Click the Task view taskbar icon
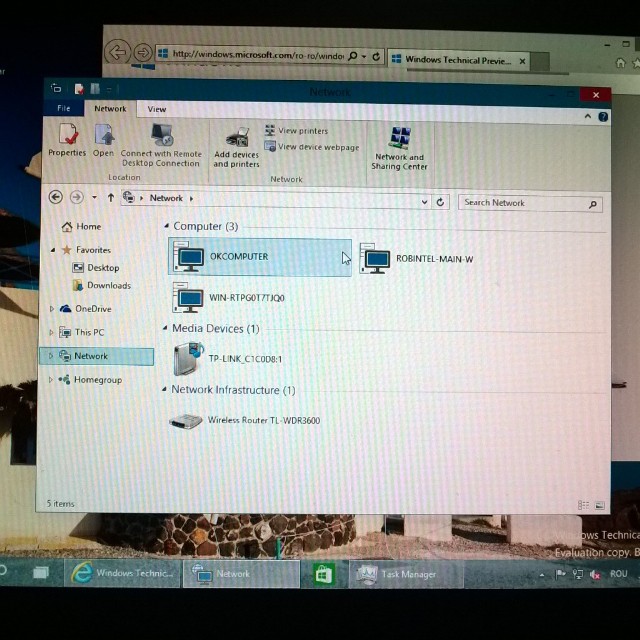The image size is (640, 640). coord(41,573)
